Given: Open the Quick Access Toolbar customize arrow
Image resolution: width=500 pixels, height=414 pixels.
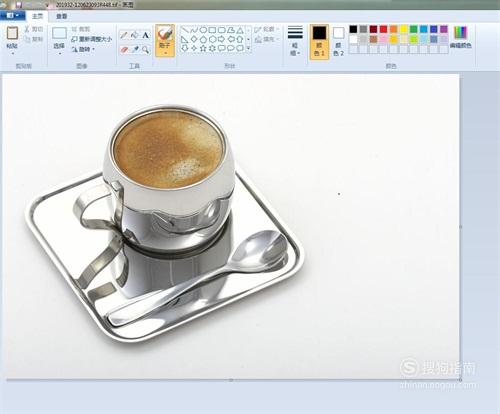Looking at the screenshot, I should tap(47, 5).
